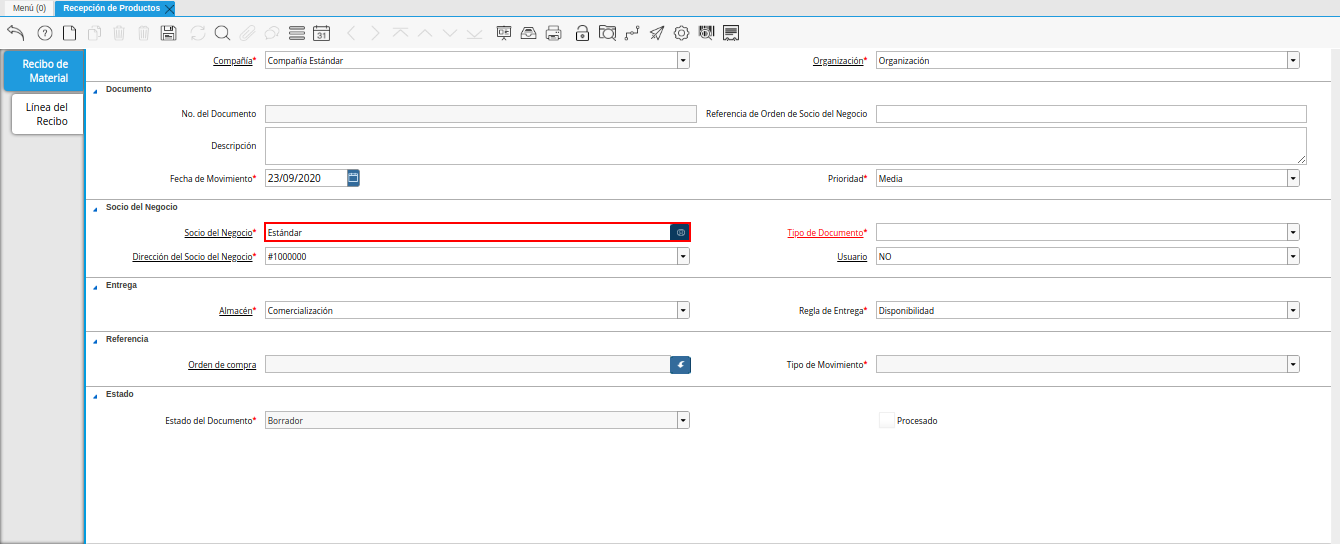
Task: Collapse the Referencia section
Action: coord(96,340)
